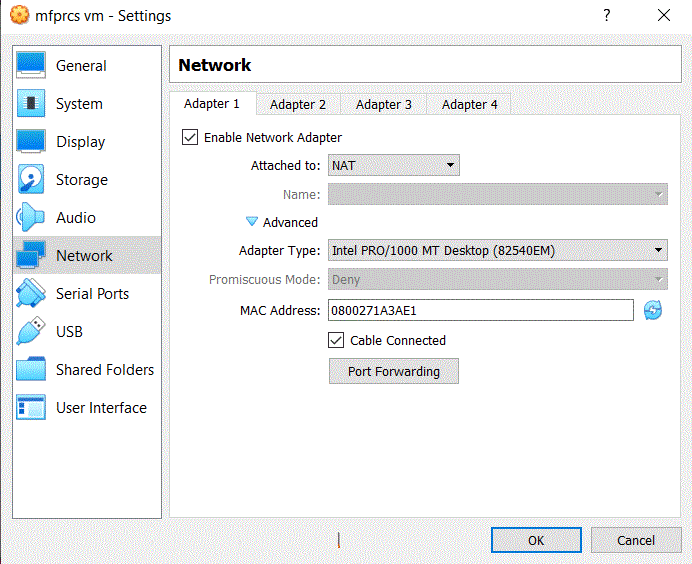Viewport: 692px width, 564px height.
Task: Click the Advanced label text
Action: click(x=290, y=222)
